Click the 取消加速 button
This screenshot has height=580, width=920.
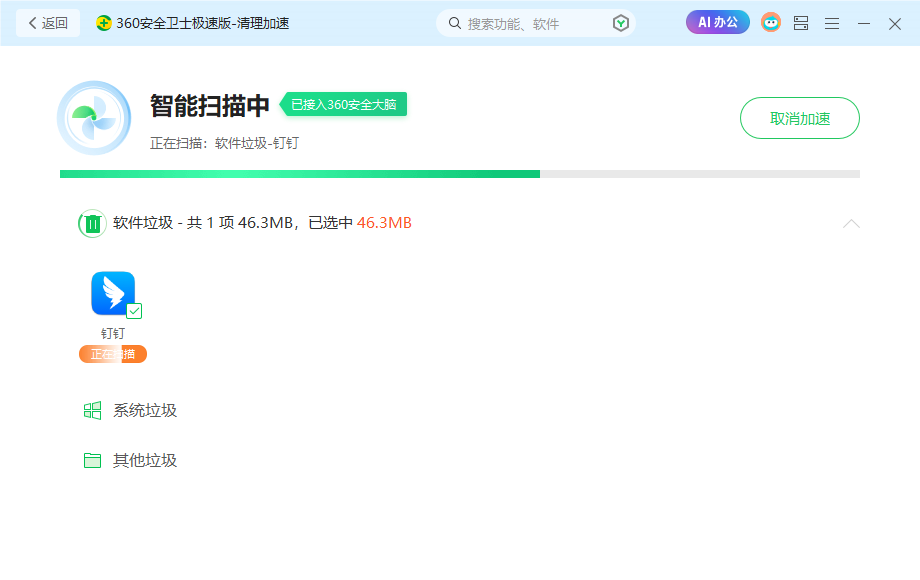coord(799,117)
